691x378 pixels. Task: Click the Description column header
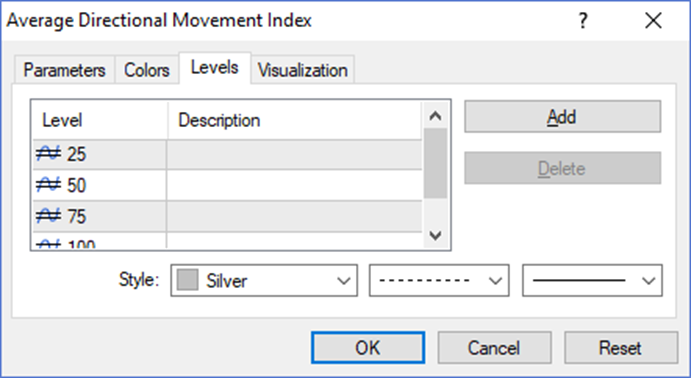[295, 120]
